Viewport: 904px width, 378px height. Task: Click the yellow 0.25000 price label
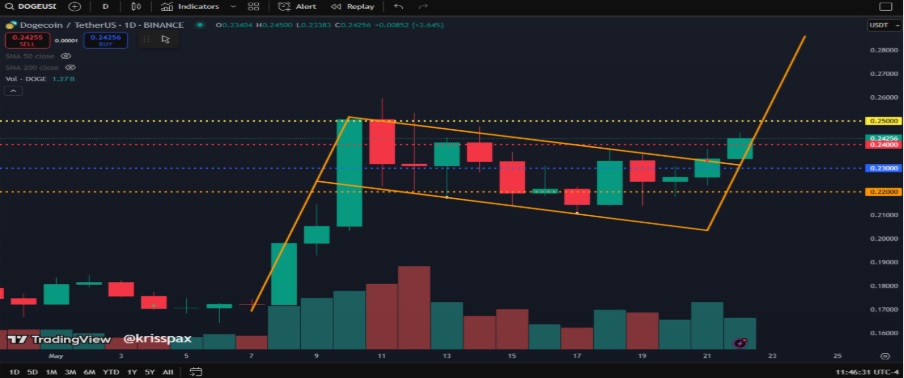882,121
